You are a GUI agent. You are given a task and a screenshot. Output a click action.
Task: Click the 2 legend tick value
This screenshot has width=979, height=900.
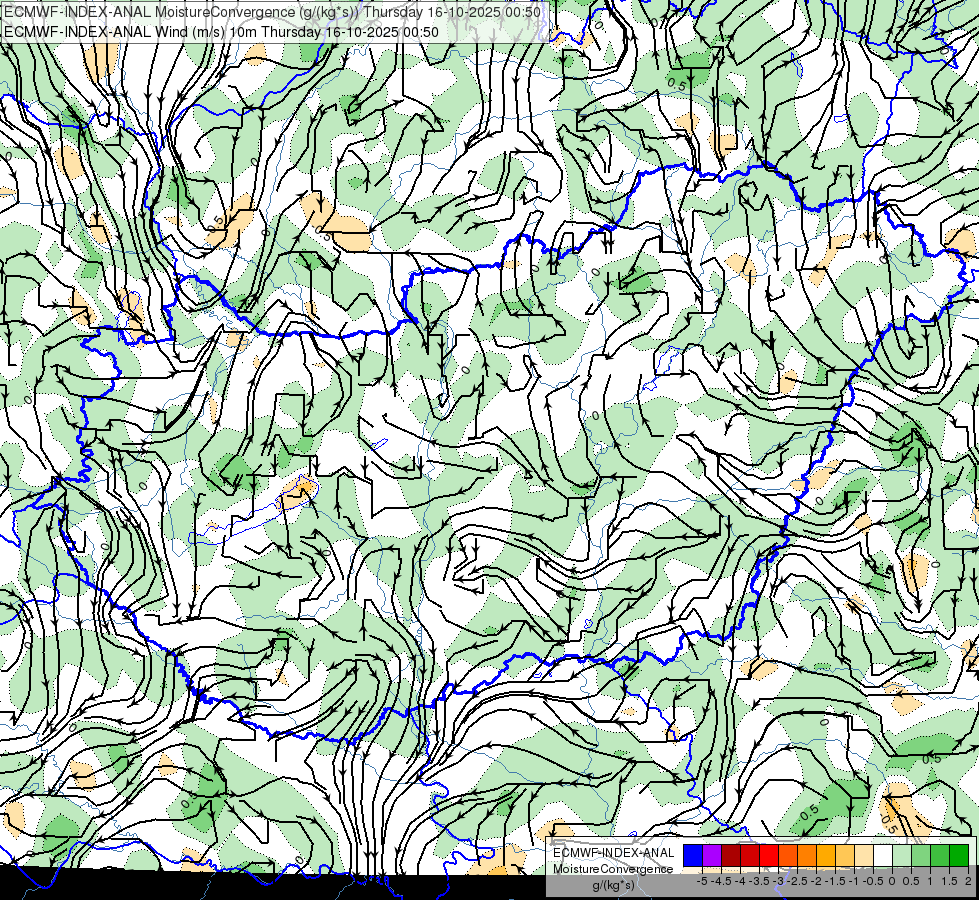[968, 881]
